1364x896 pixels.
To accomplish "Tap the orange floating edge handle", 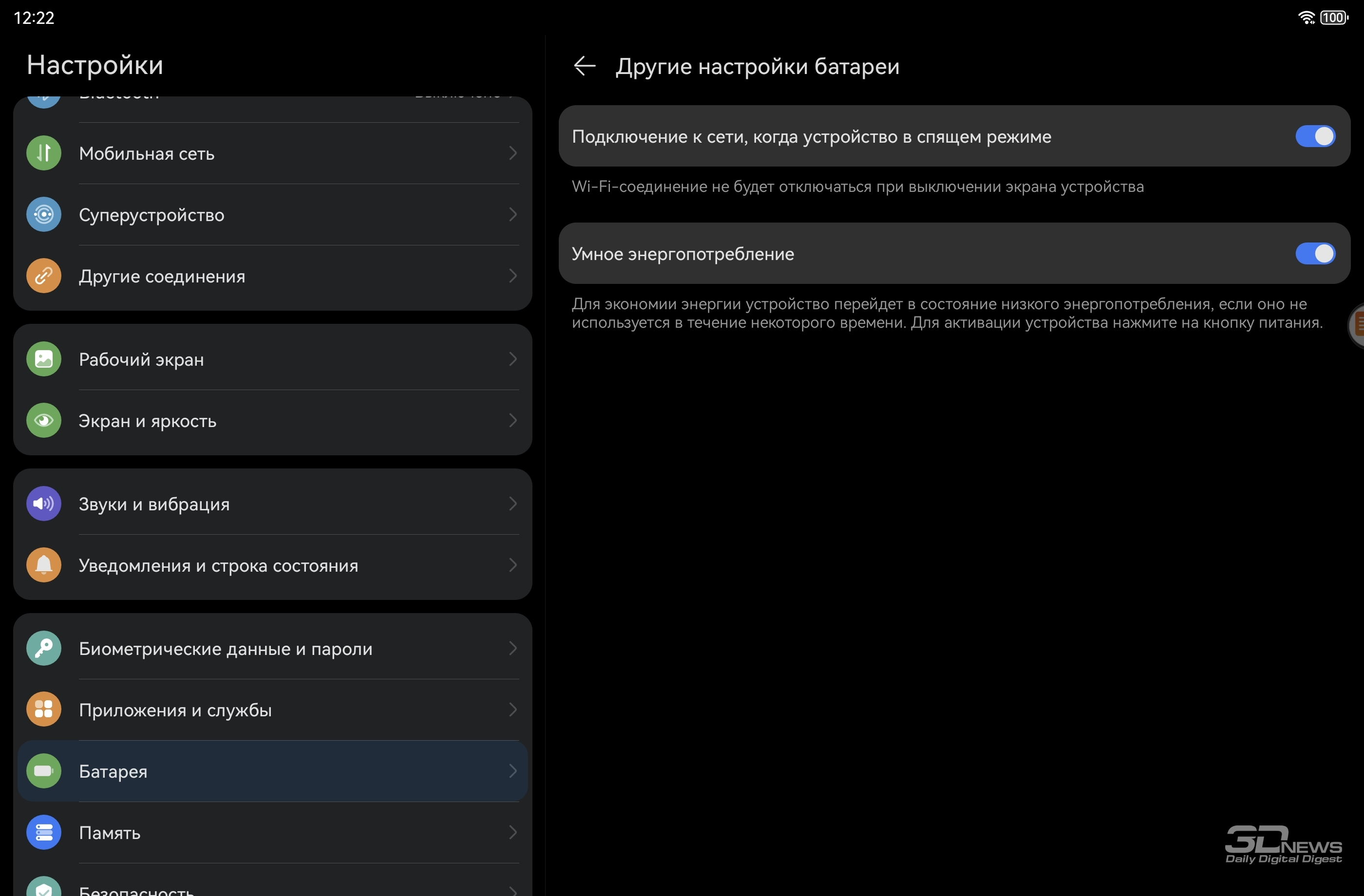I will coord(1357,325).
